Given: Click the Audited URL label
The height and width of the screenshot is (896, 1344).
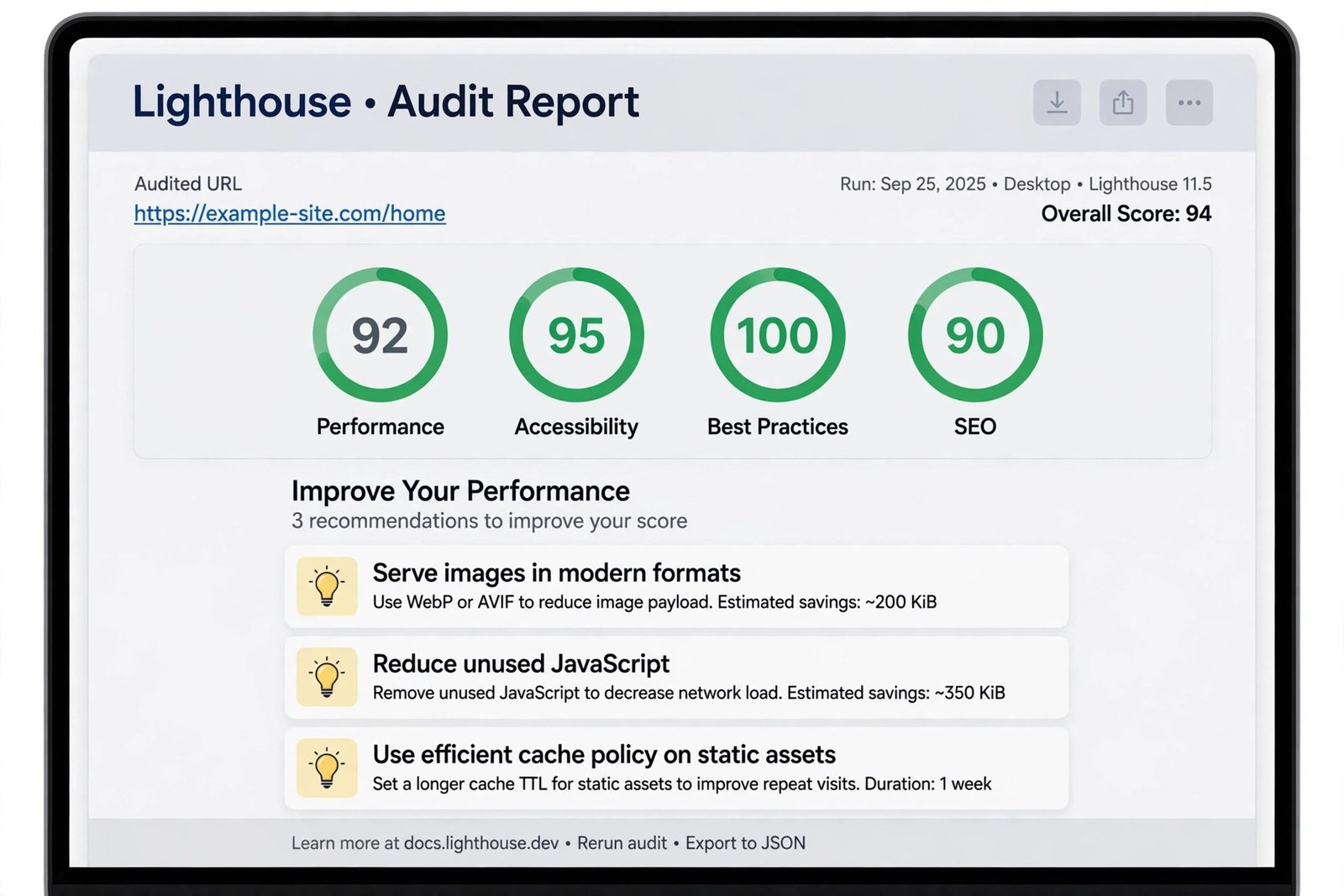Looking at the screenshot, I should tap(188, 184).
